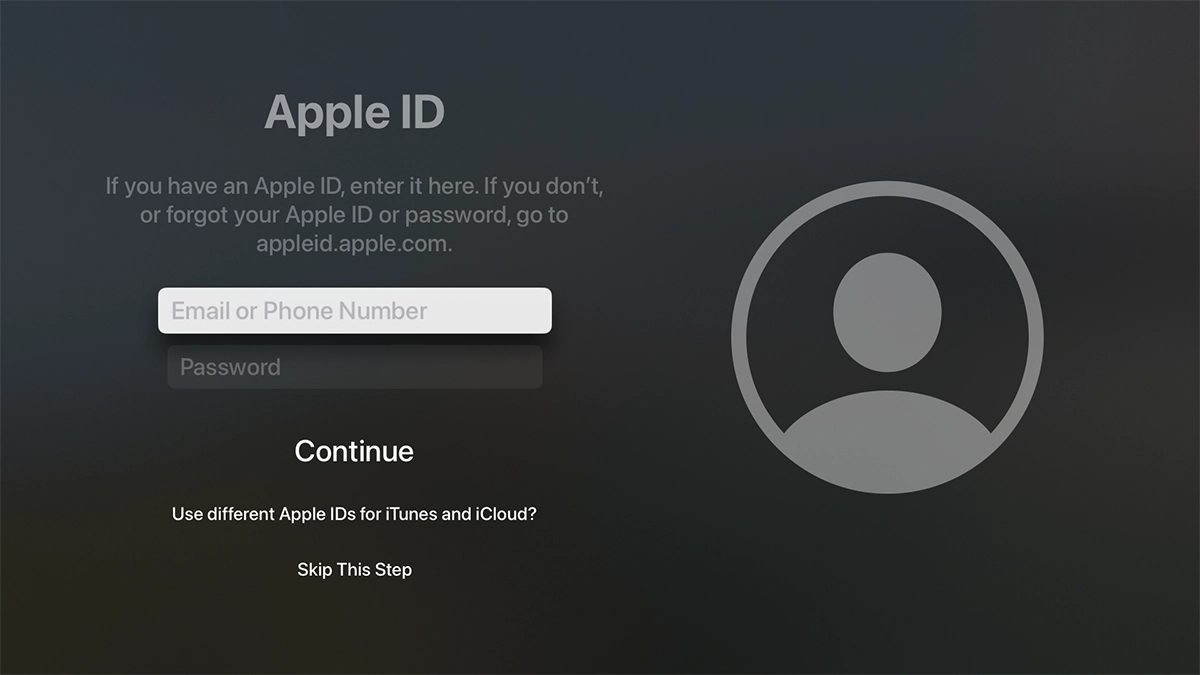
Task: Click the head portion of the avatar graphic
Action: 888,310
